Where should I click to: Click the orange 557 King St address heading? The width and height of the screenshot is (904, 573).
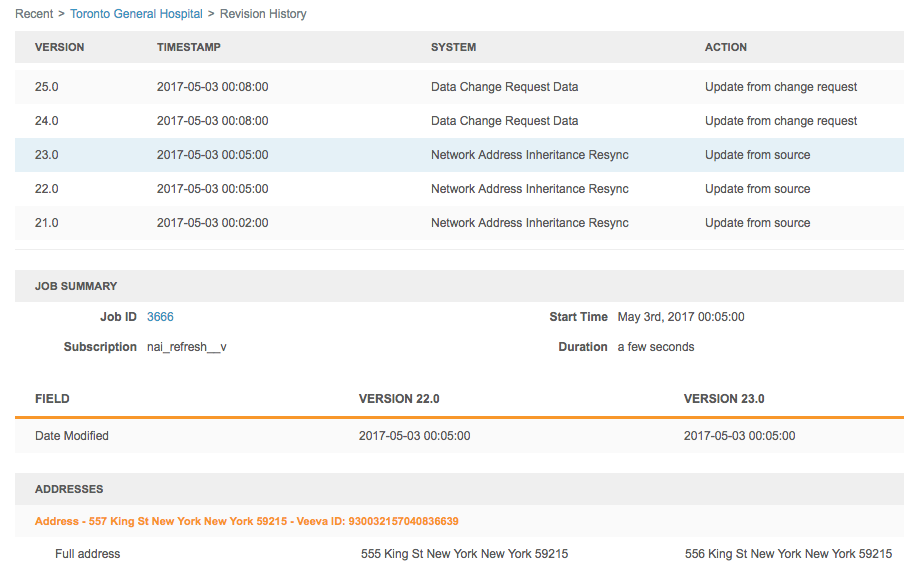[246, 521]
